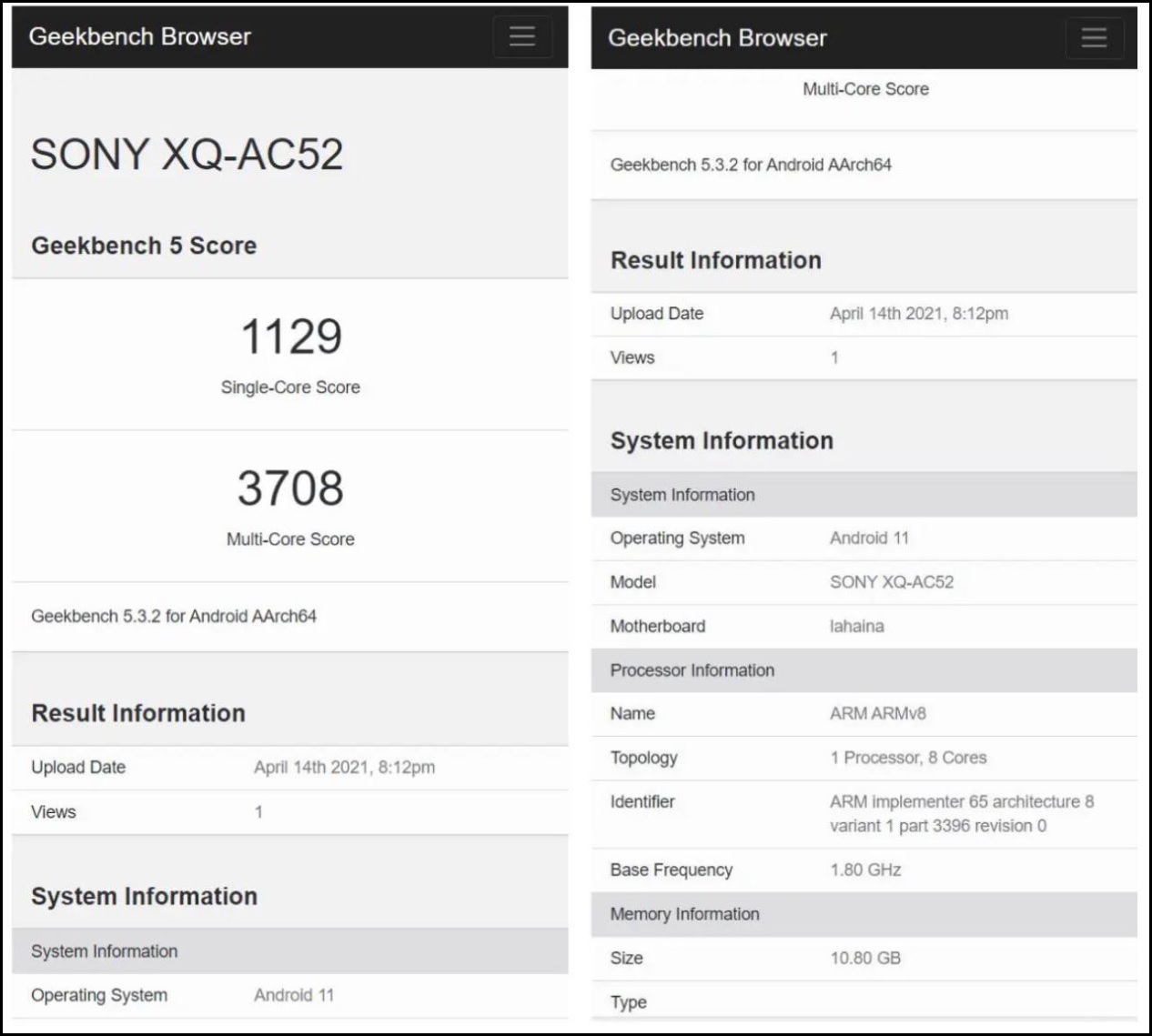Click the 1129 single-core score
The image size is (1152, 1036).
(x=291, y=337)
